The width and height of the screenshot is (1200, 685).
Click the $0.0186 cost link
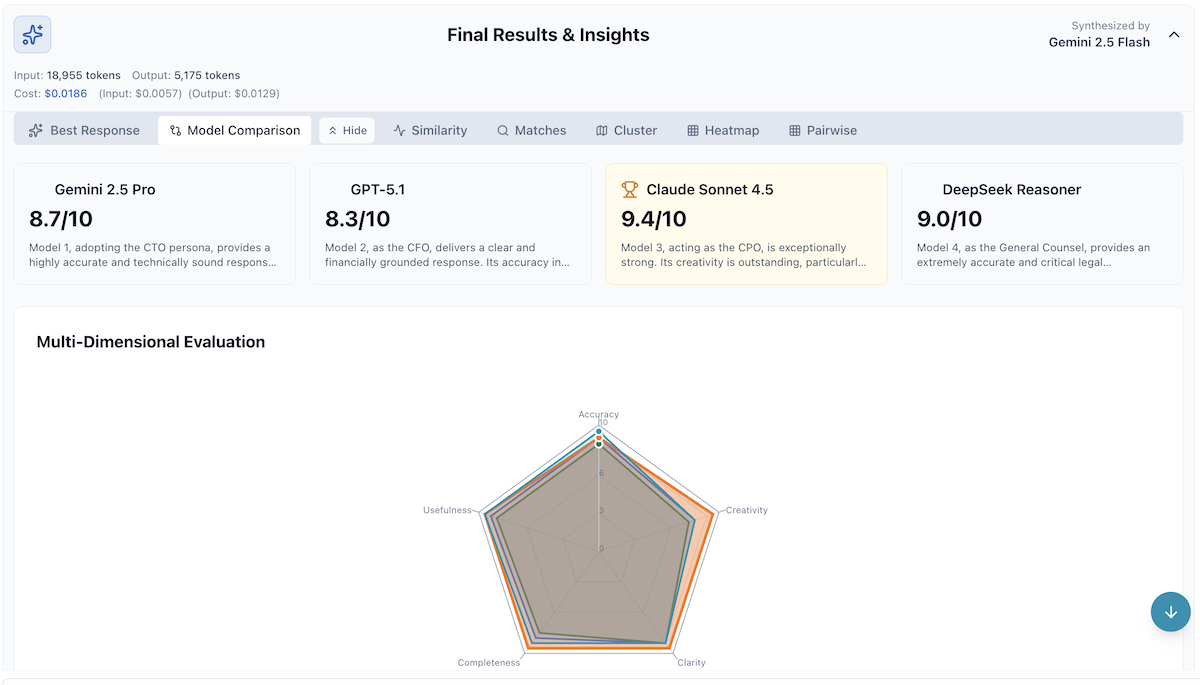(x=66, y=93)
